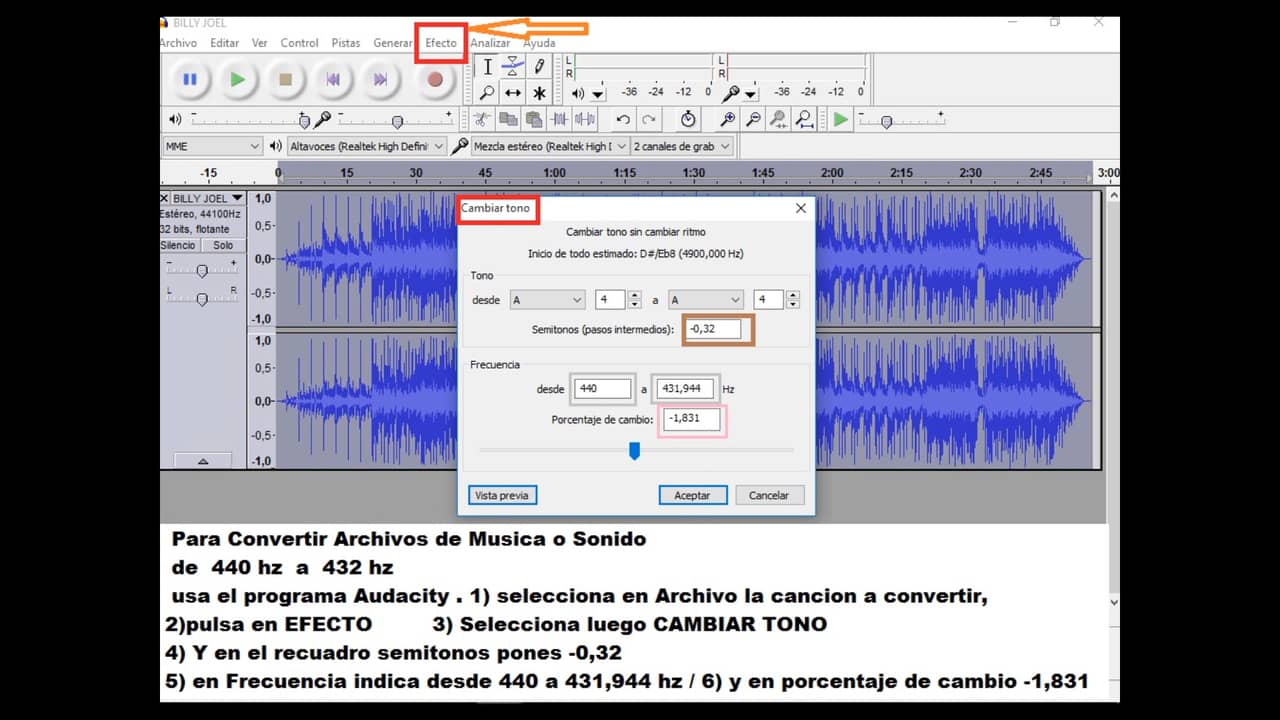Click the Zoom Out magnifier icon
Image resolution: width=1280 pixels, height=720 pixels.
(754, 120)
